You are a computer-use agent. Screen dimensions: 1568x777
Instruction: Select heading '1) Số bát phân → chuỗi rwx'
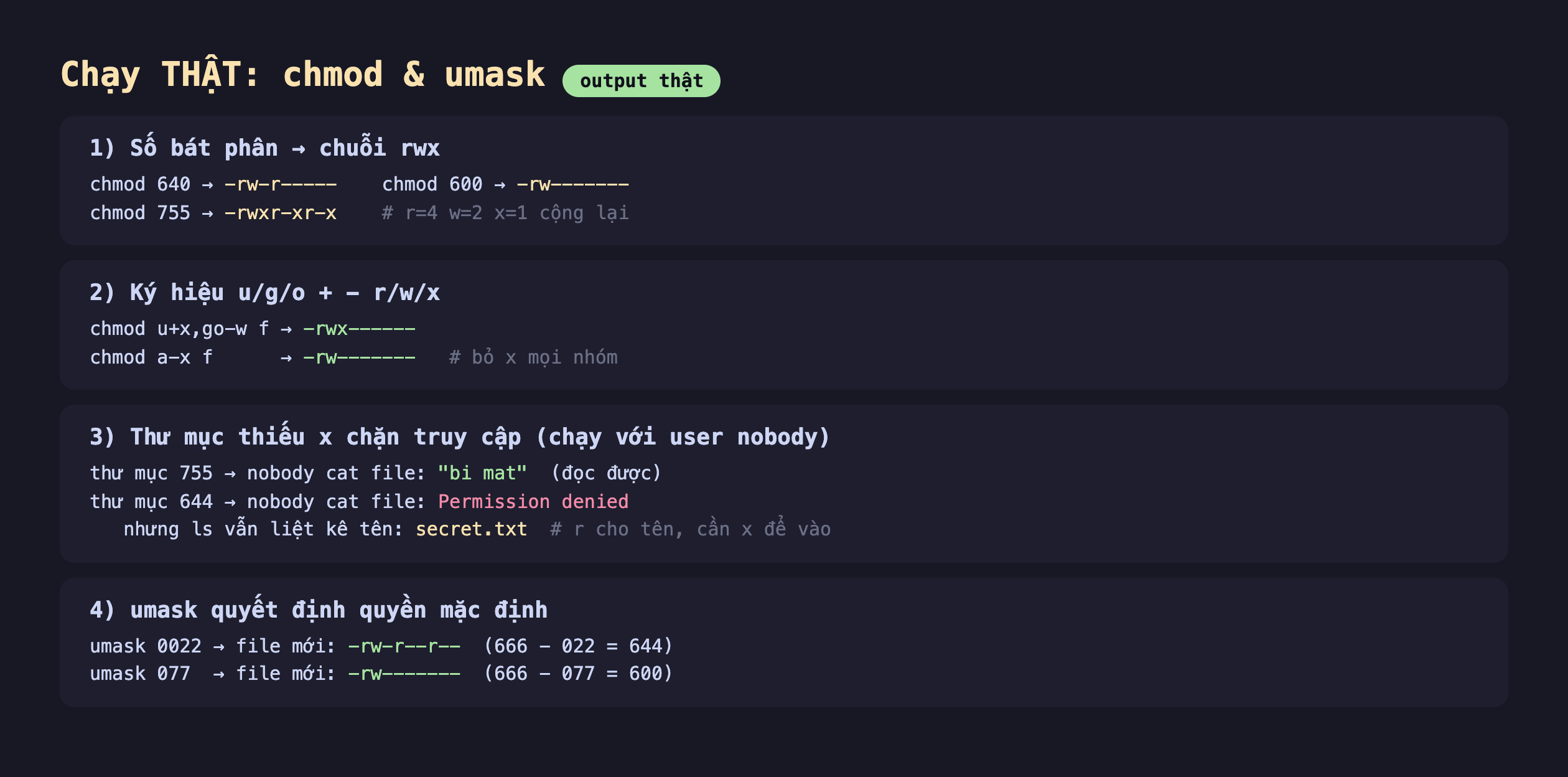click(x=265, y=148)
